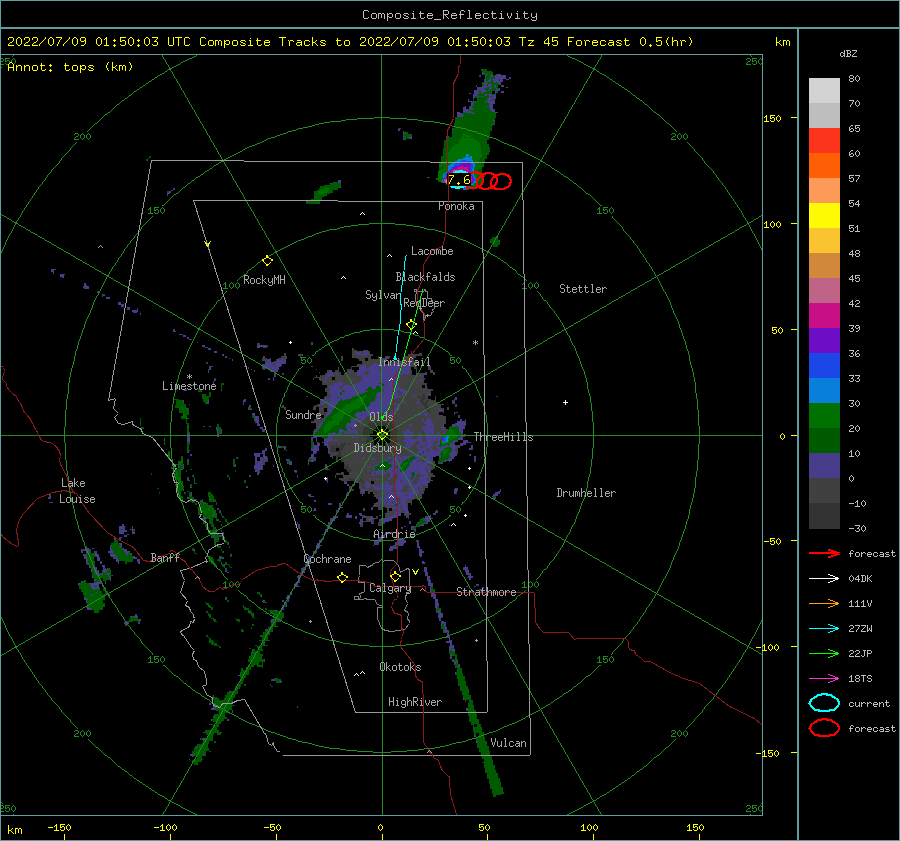Click the Calgary city label

coord(390,588)
